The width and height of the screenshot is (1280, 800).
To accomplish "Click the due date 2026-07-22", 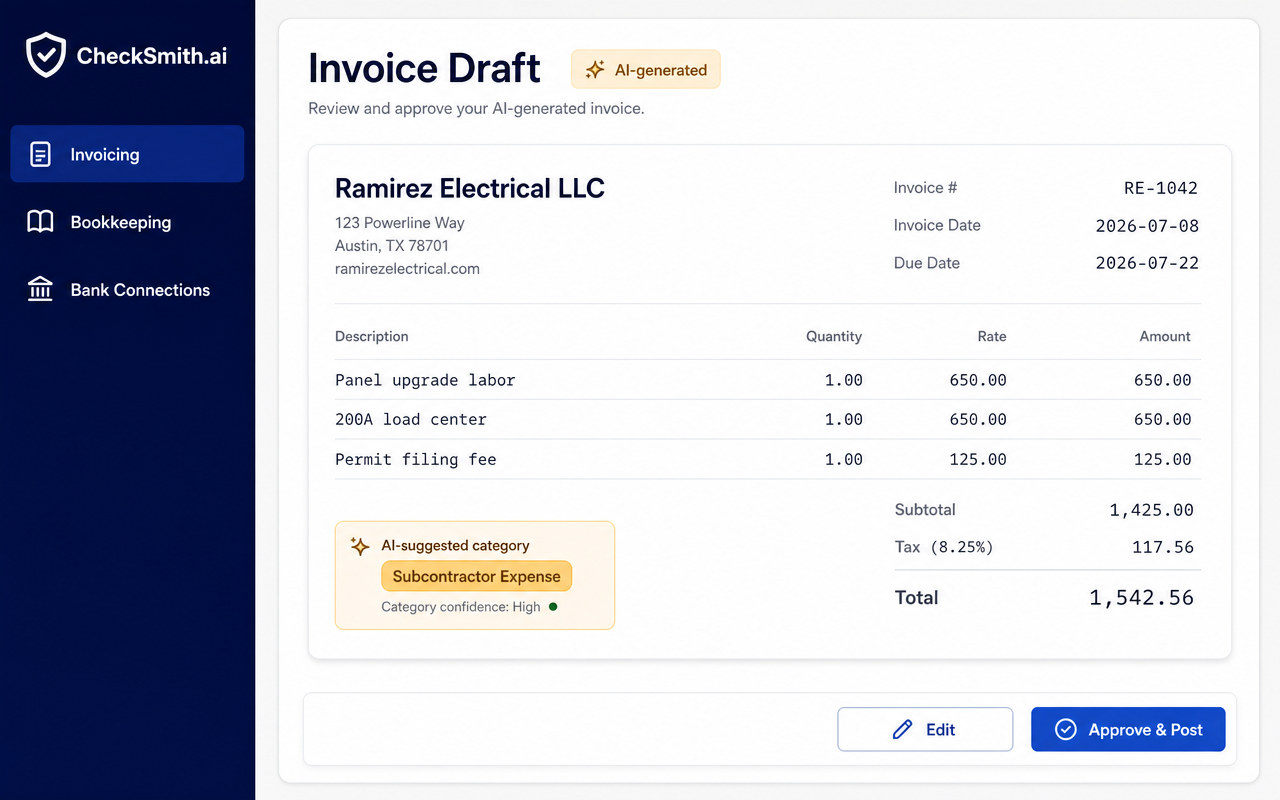I will (x=1147, y=263).
